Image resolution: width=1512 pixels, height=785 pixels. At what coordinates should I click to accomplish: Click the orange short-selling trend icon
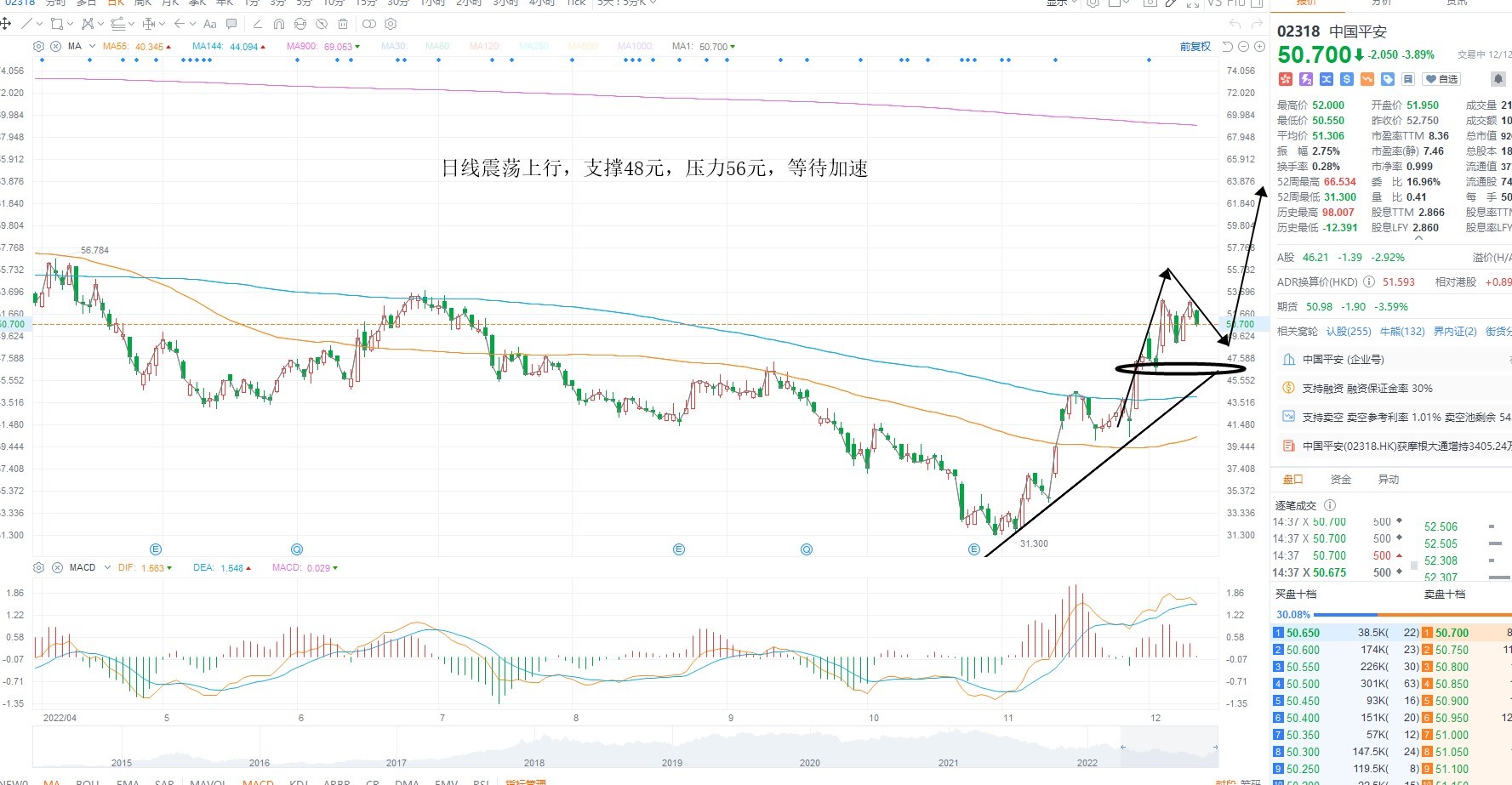[1367, 79]
